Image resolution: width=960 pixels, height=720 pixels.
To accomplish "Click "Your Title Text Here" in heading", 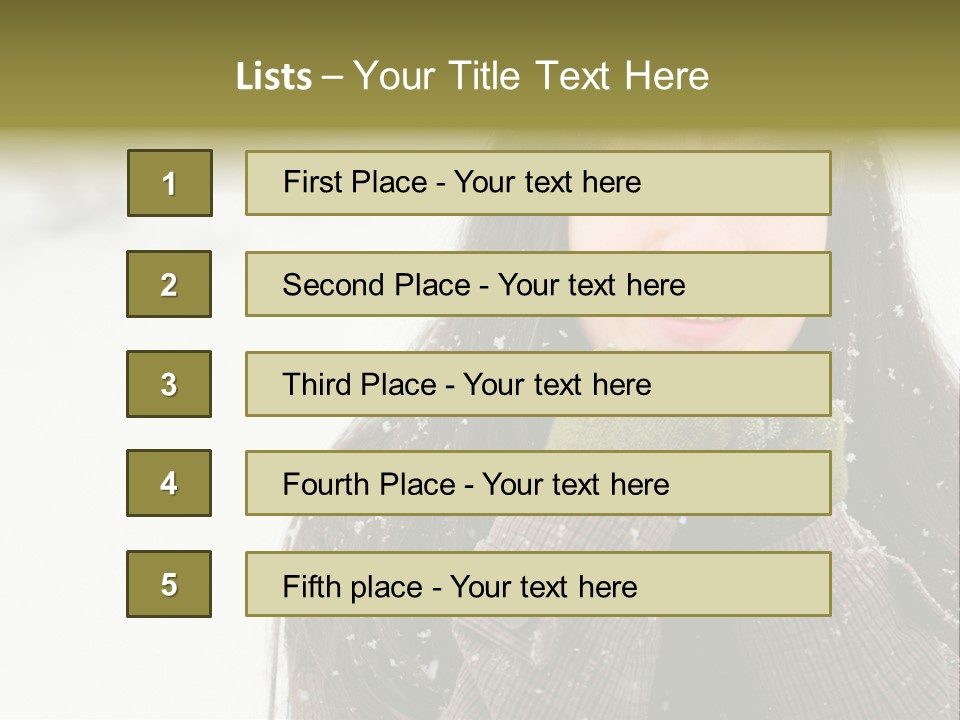I will click(531, 76).
